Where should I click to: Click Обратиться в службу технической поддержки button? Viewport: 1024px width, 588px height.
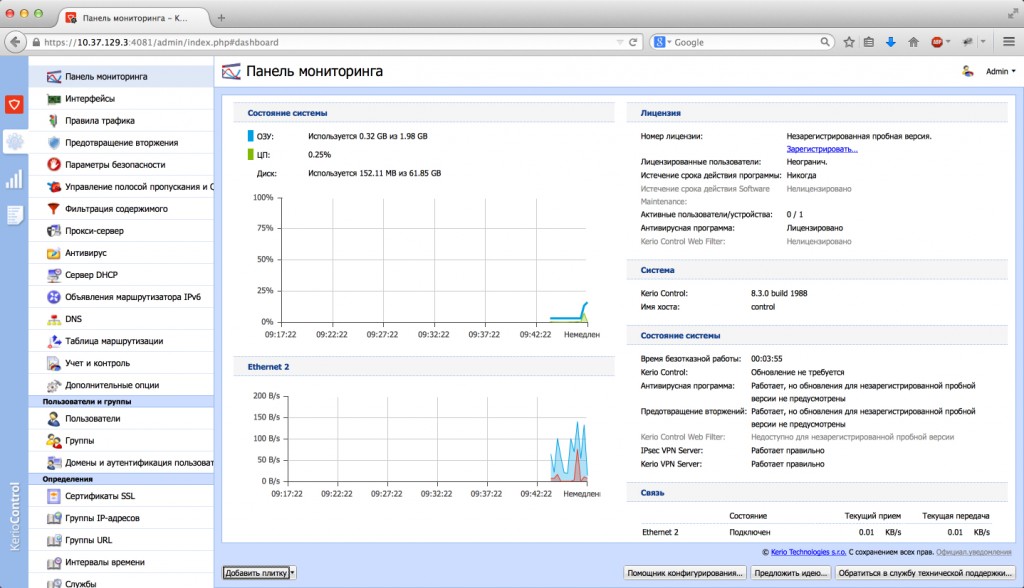[x=925, y=573]
